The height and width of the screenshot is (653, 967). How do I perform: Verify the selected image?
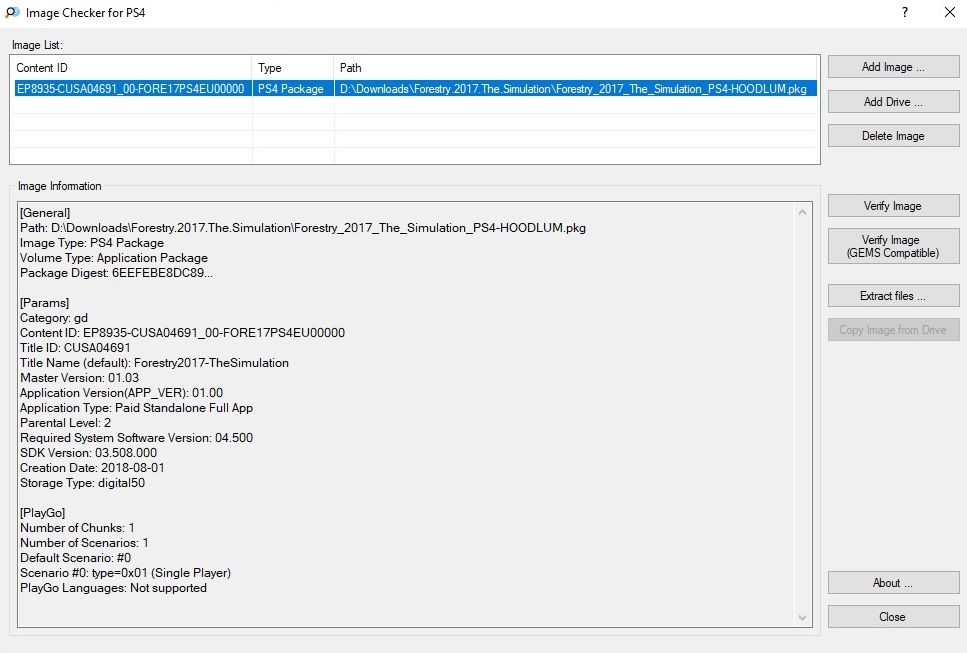(893, 206)
